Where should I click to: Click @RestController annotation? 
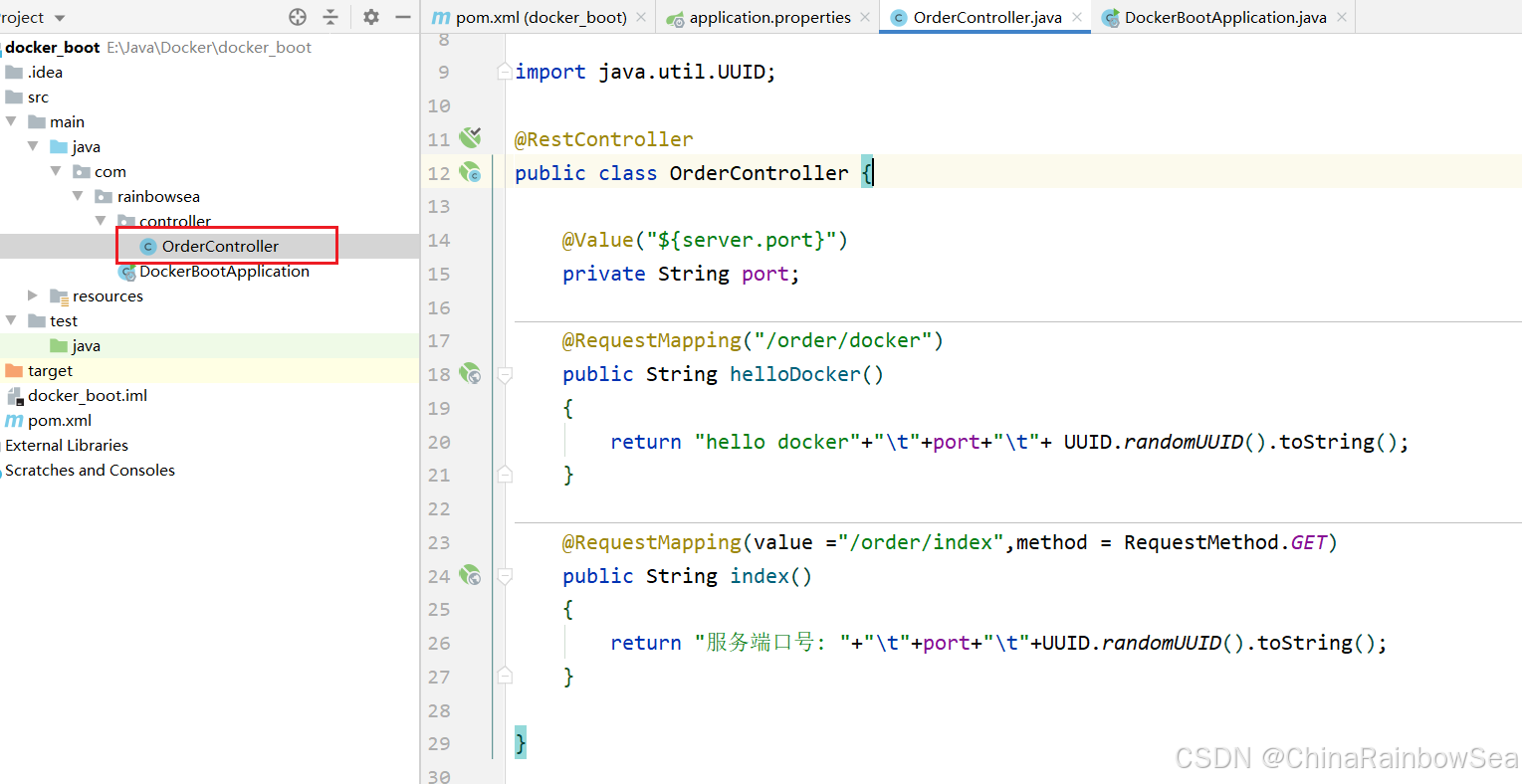pos(603,139)
